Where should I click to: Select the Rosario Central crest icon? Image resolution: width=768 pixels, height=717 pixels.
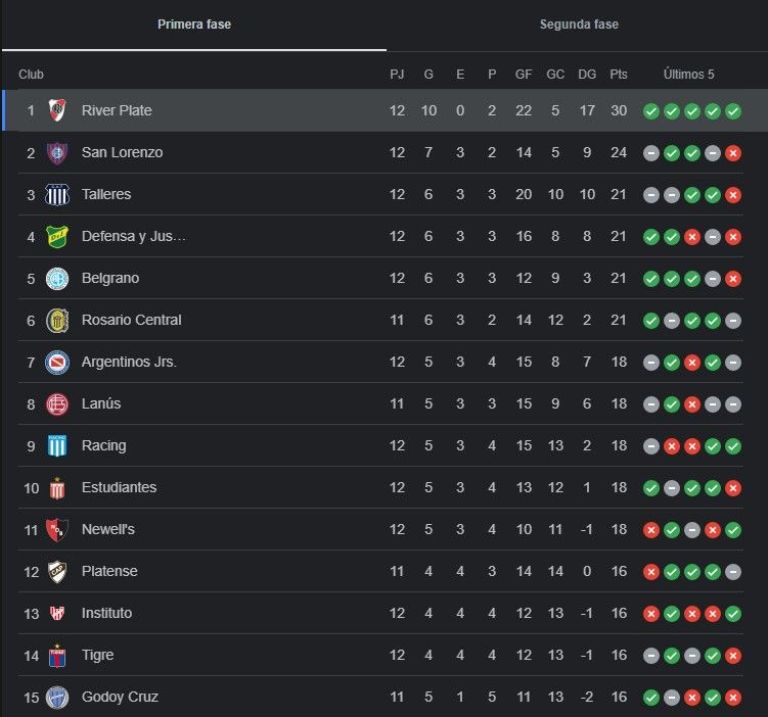pyautogui.click(x=57, y=320)
